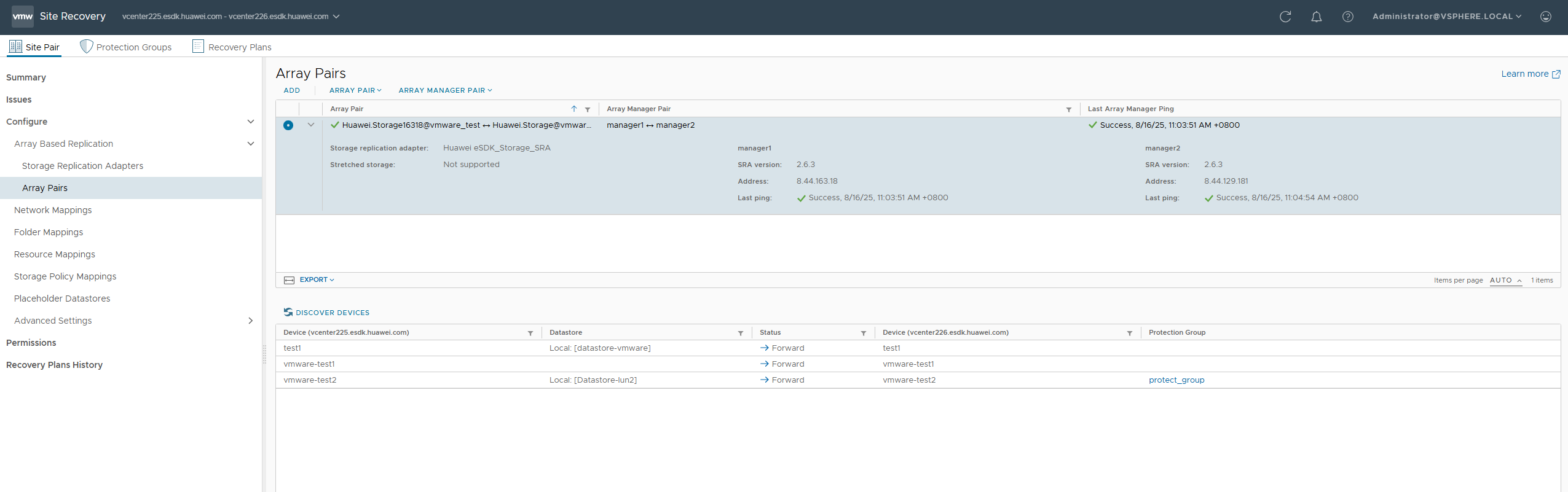Open the notifications bell icon
Screen dimensions: 1568x492
pos(1317,17)
